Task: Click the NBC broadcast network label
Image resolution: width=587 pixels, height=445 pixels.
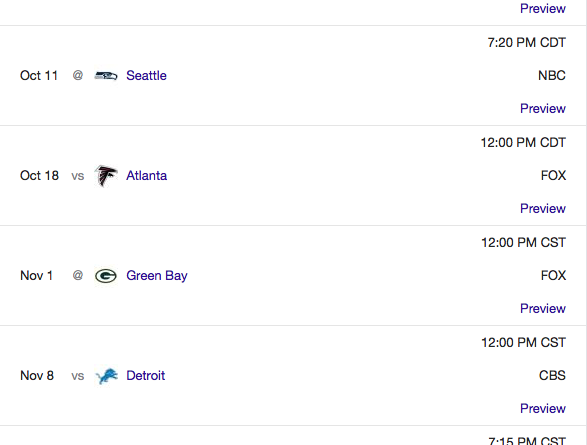Action: 552,76
